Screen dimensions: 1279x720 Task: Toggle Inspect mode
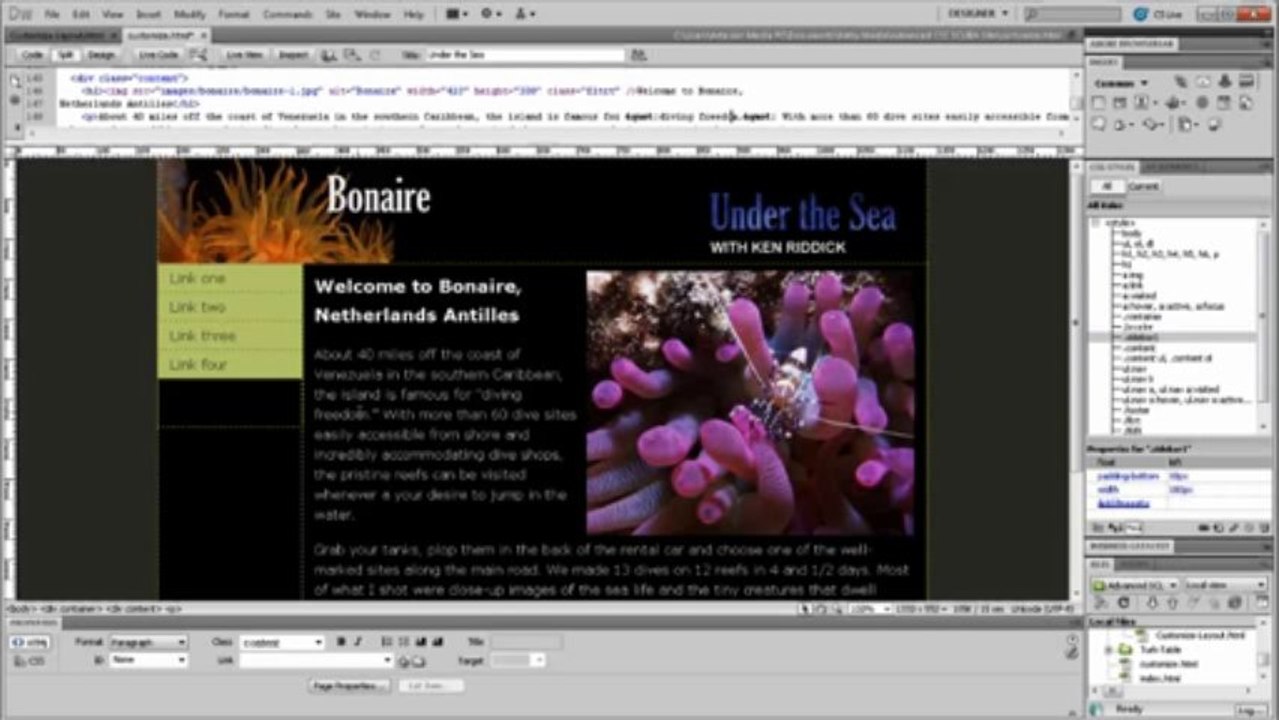pyautogui.click(x=293, y=55)
